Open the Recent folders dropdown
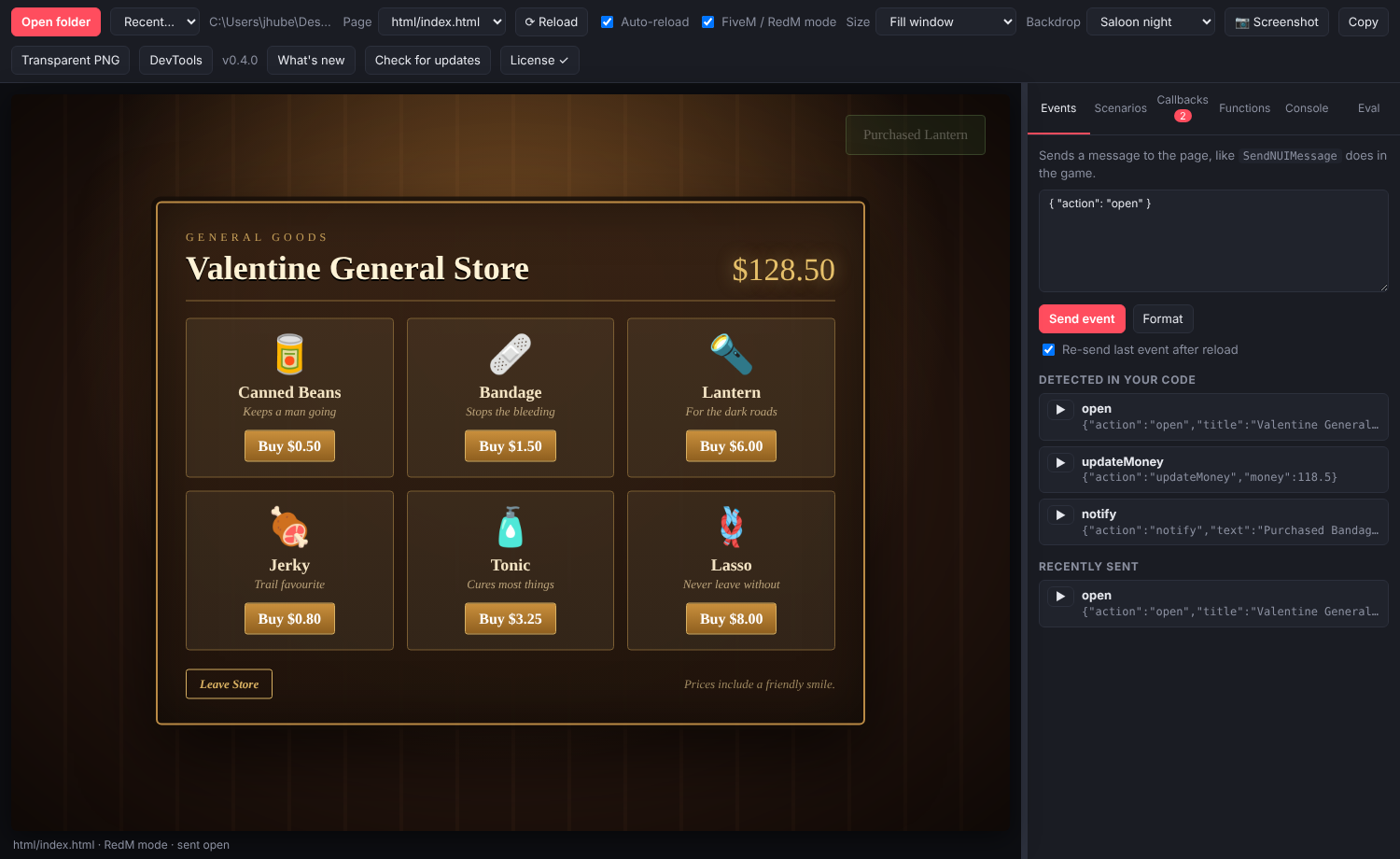The width and height of the screenshot is (1400, 859). 155,21
